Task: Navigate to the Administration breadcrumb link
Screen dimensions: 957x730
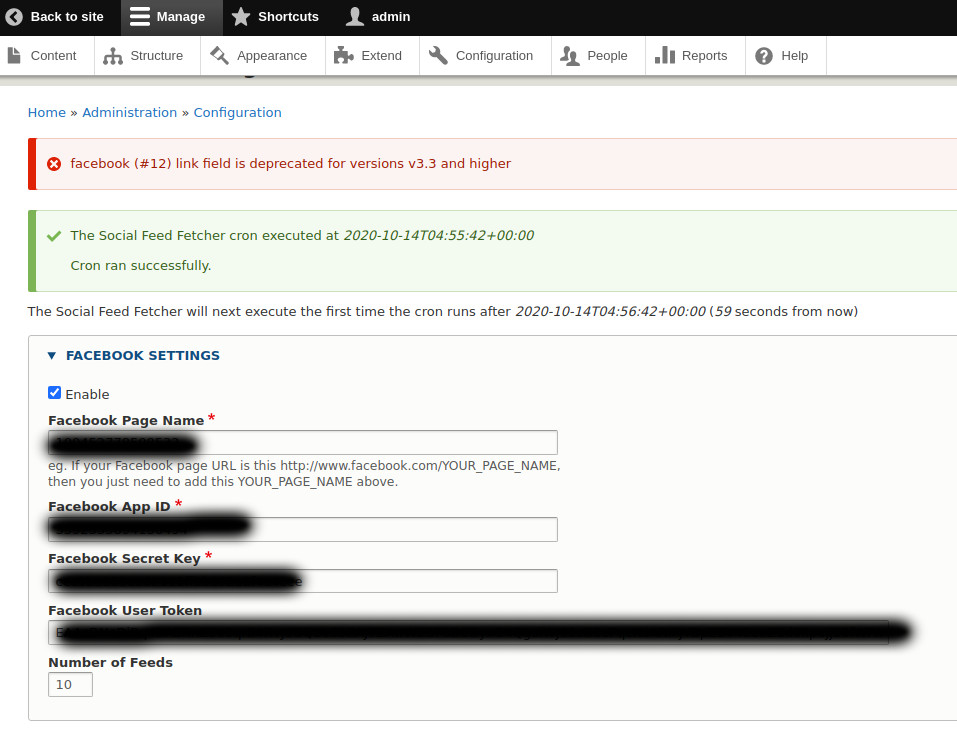Action: tap(129, 112)
